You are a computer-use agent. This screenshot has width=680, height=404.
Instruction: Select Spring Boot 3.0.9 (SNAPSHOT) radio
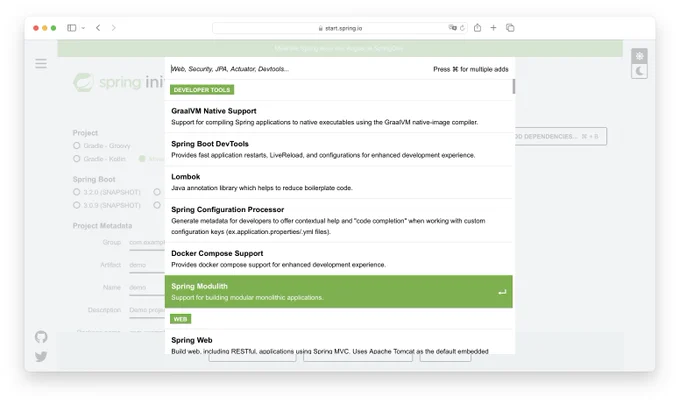coord(77,205)
